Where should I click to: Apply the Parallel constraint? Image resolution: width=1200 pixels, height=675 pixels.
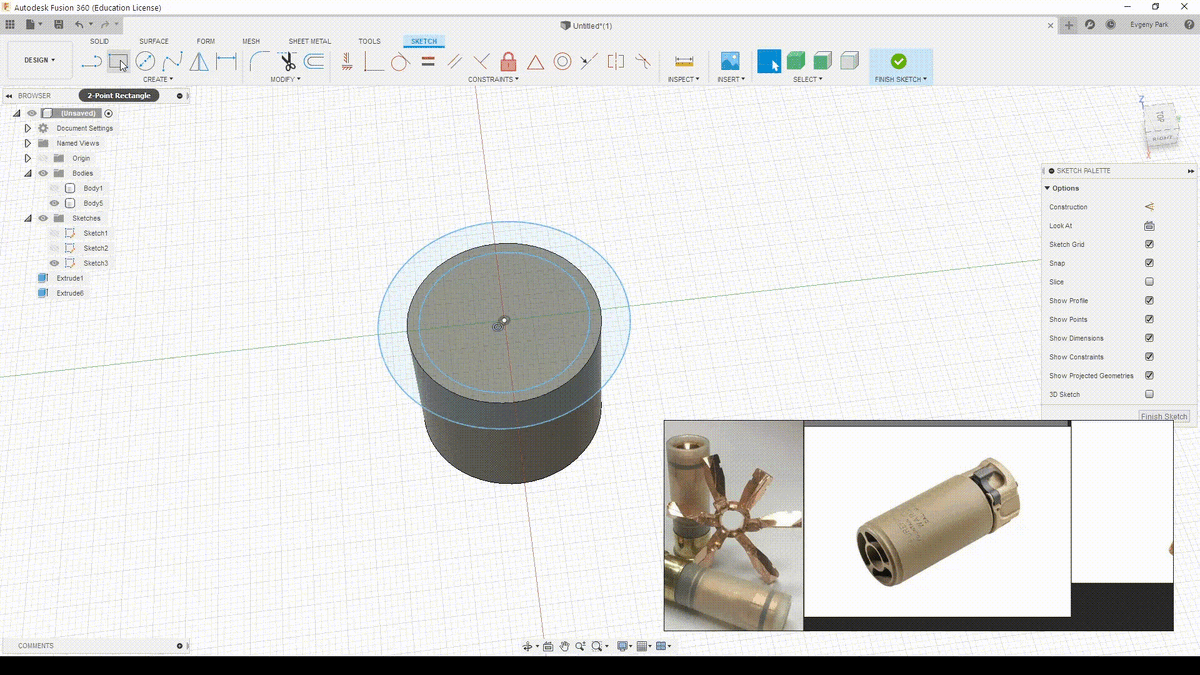[x=455, y=62]
